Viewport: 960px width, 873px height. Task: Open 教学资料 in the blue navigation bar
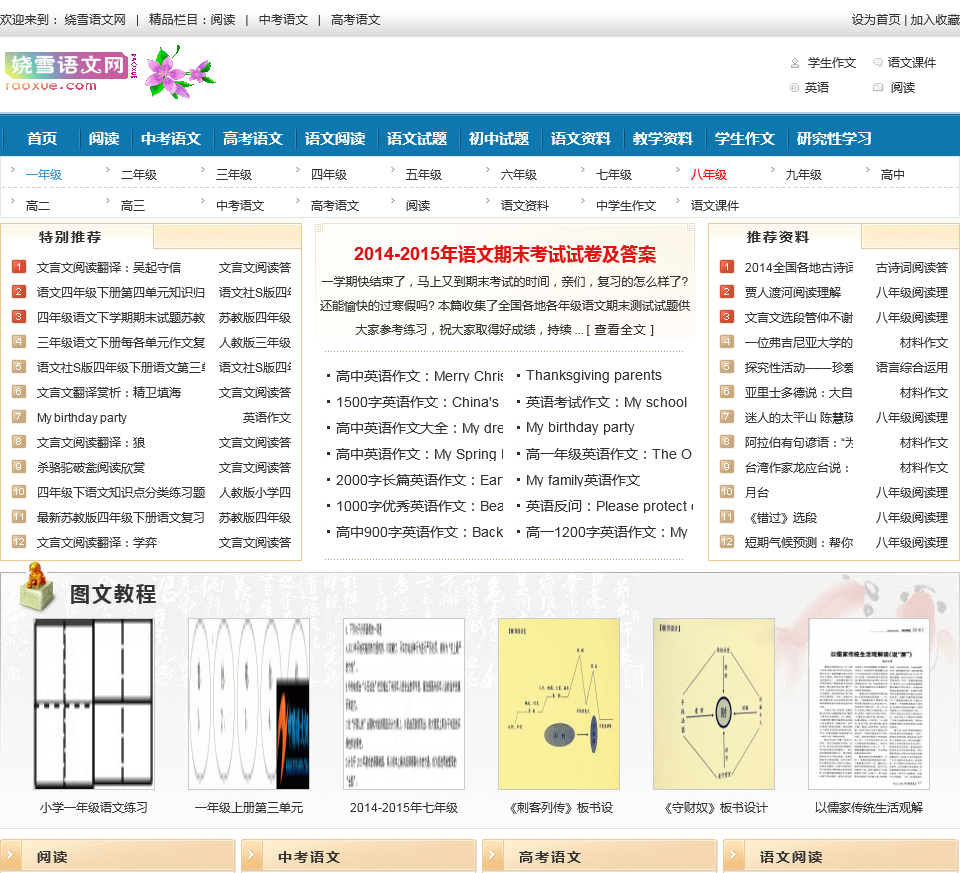[663, 139]
